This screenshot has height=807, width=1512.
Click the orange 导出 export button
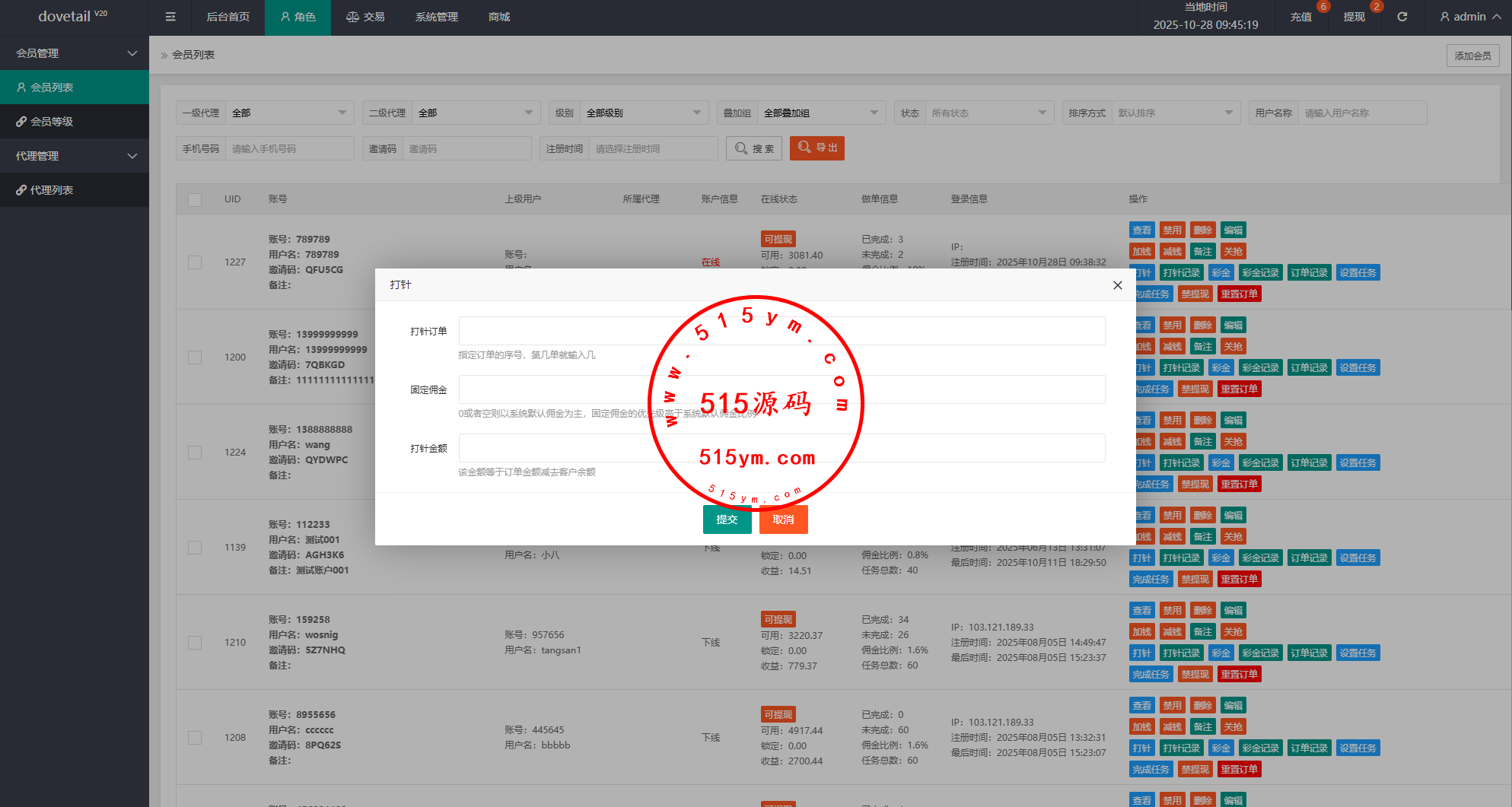click(x=817, y=148)
